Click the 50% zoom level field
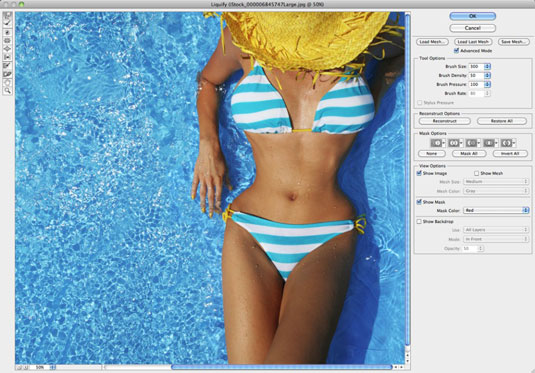535x373 pixels. 39,368
